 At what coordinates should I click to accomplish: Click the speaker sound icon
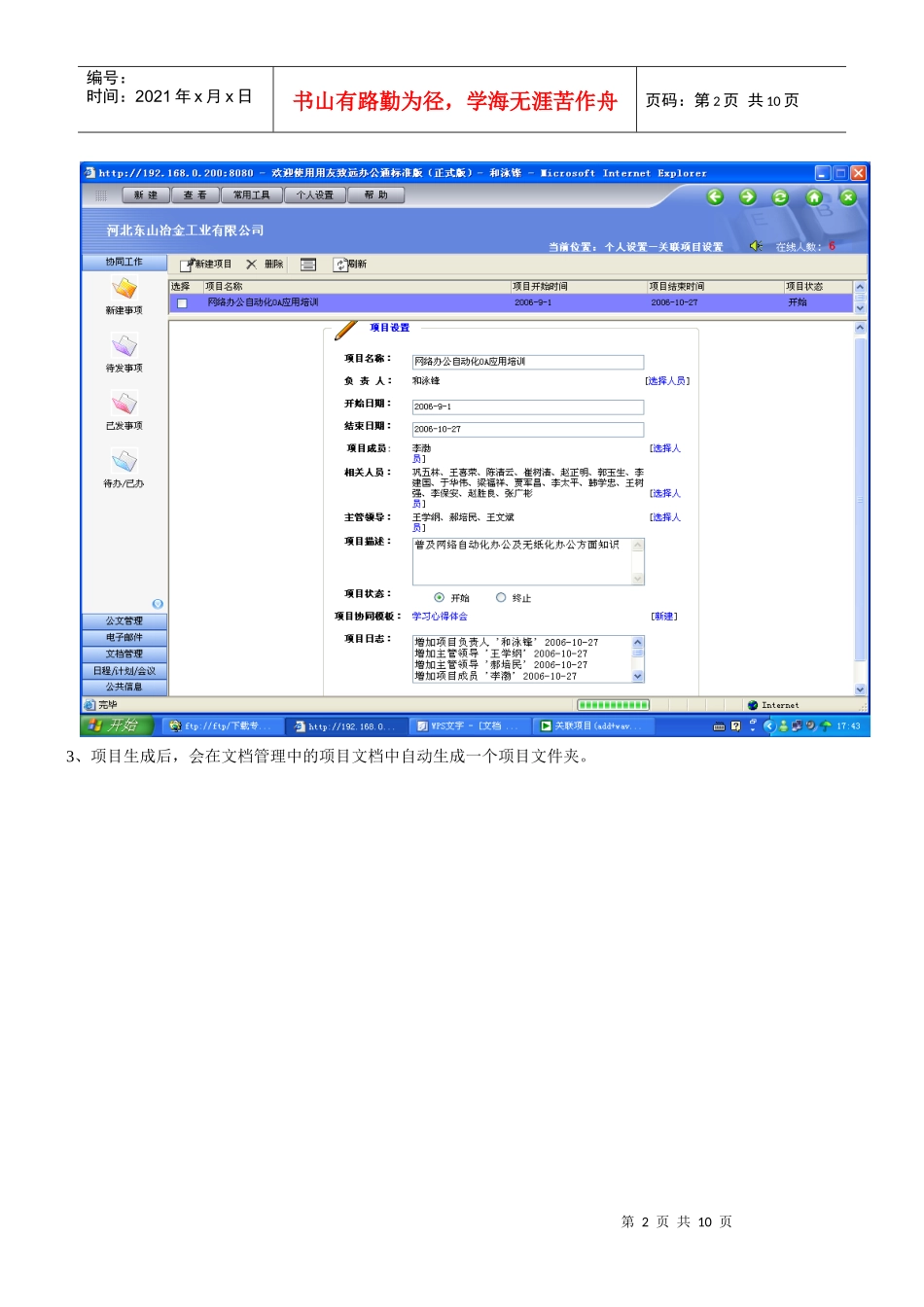pyautogui.click(x=756, y=246)
